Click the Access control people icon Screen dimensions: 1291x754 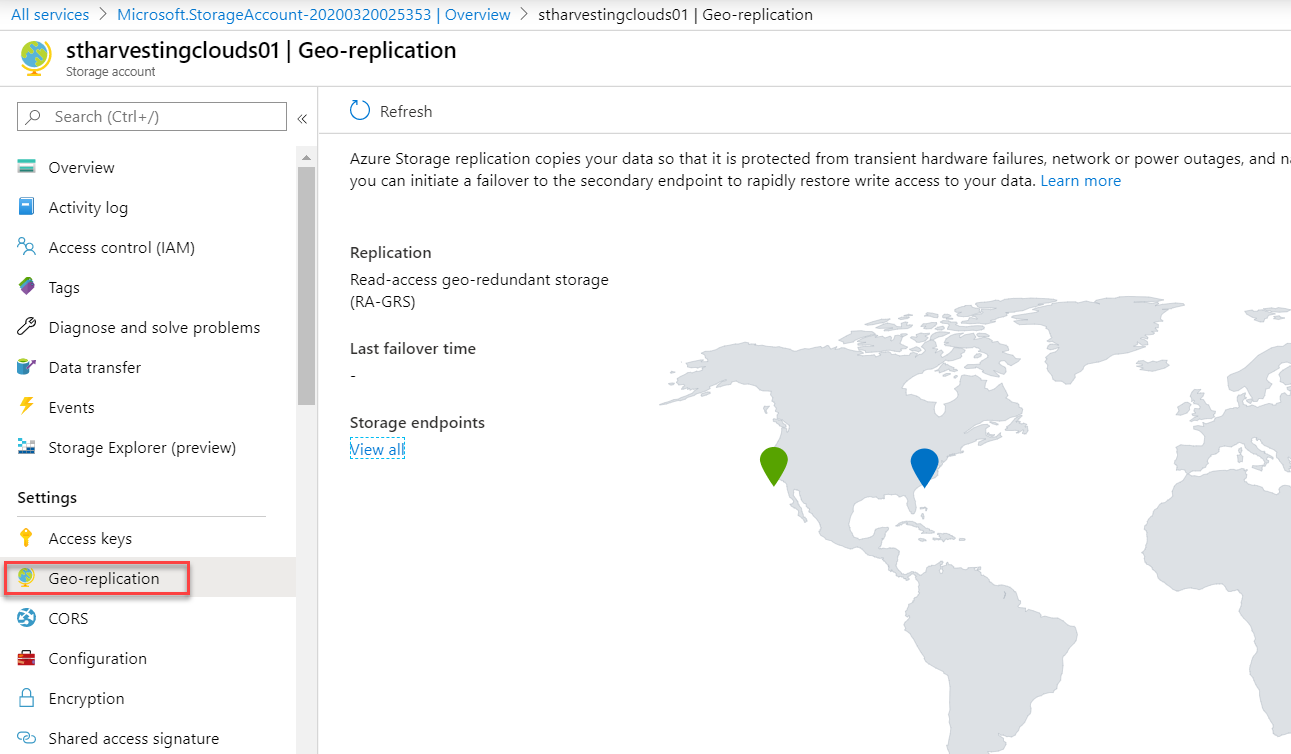tap(27, 247)
